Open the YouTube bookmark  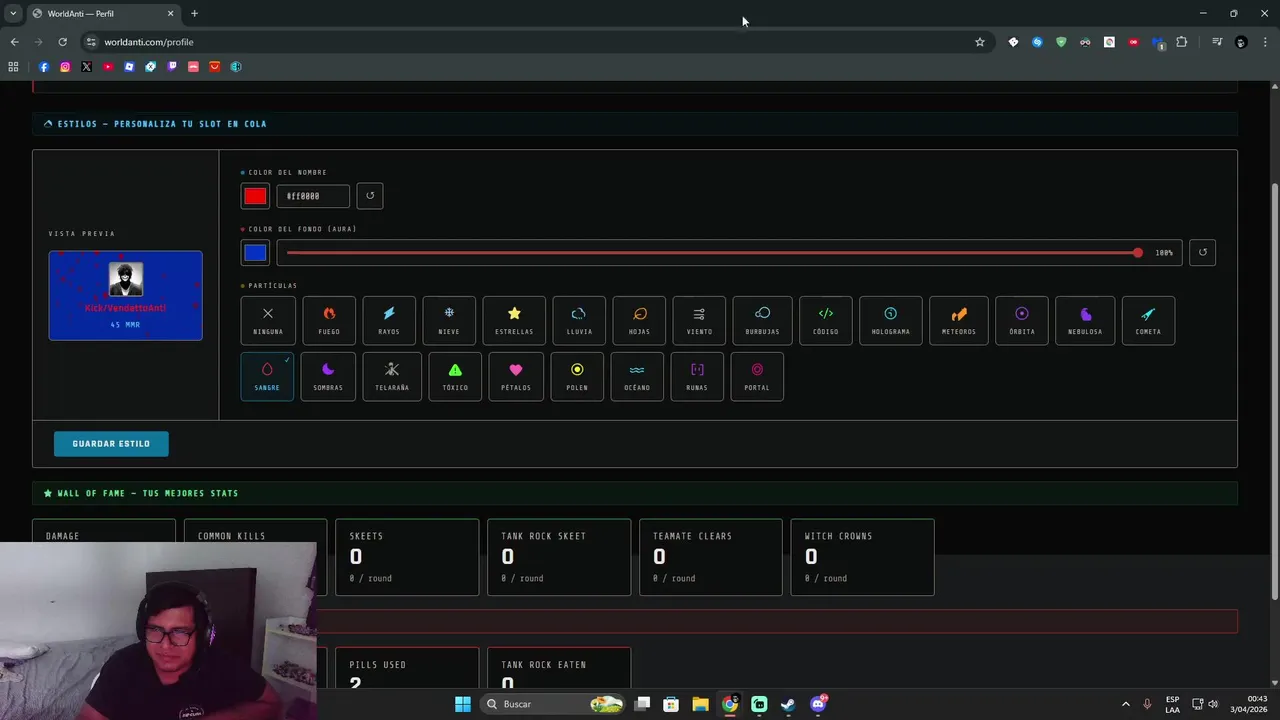coord(108,67)
